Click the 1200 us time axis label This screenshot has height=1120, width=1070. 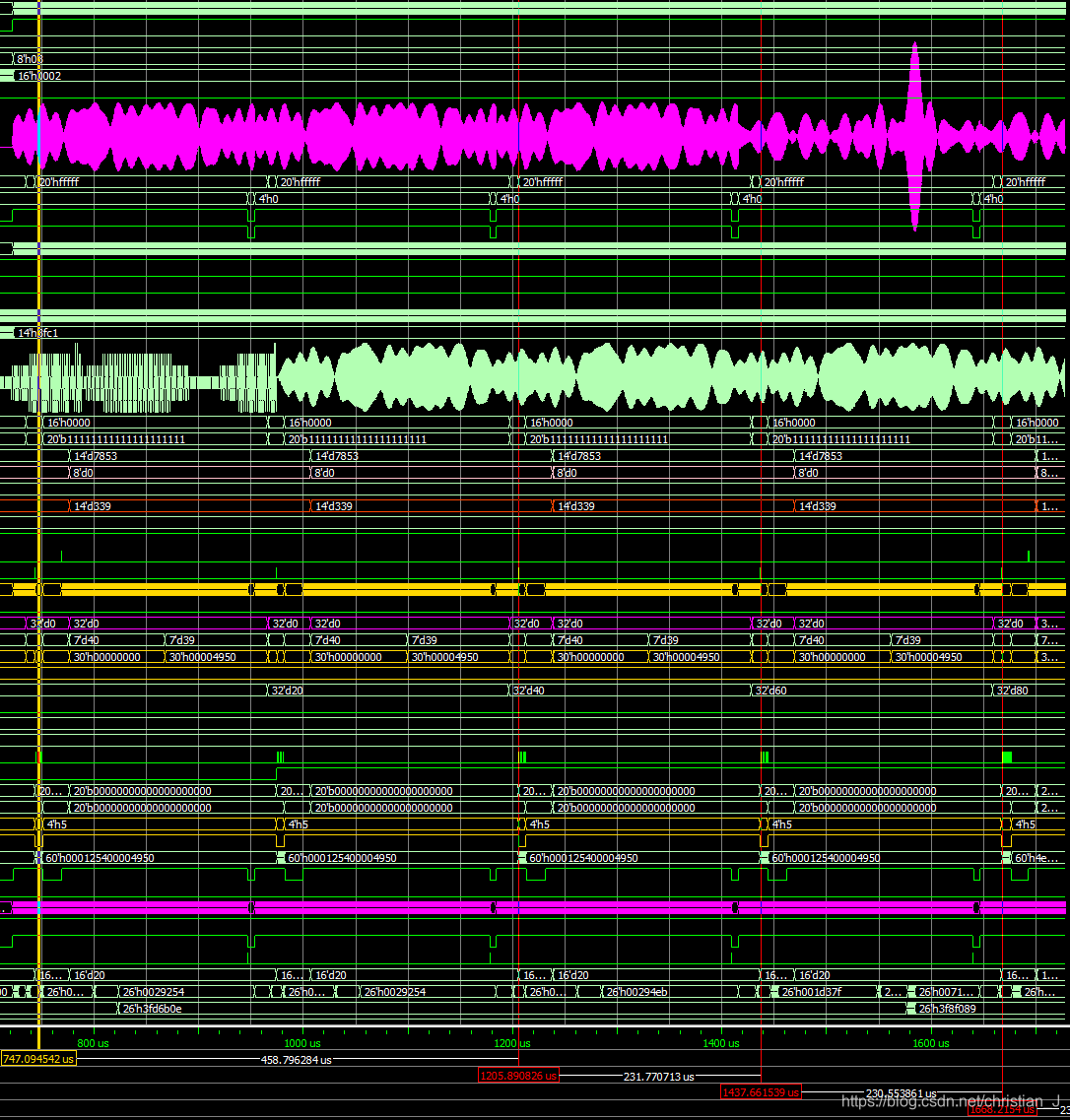pos(512,1043)
